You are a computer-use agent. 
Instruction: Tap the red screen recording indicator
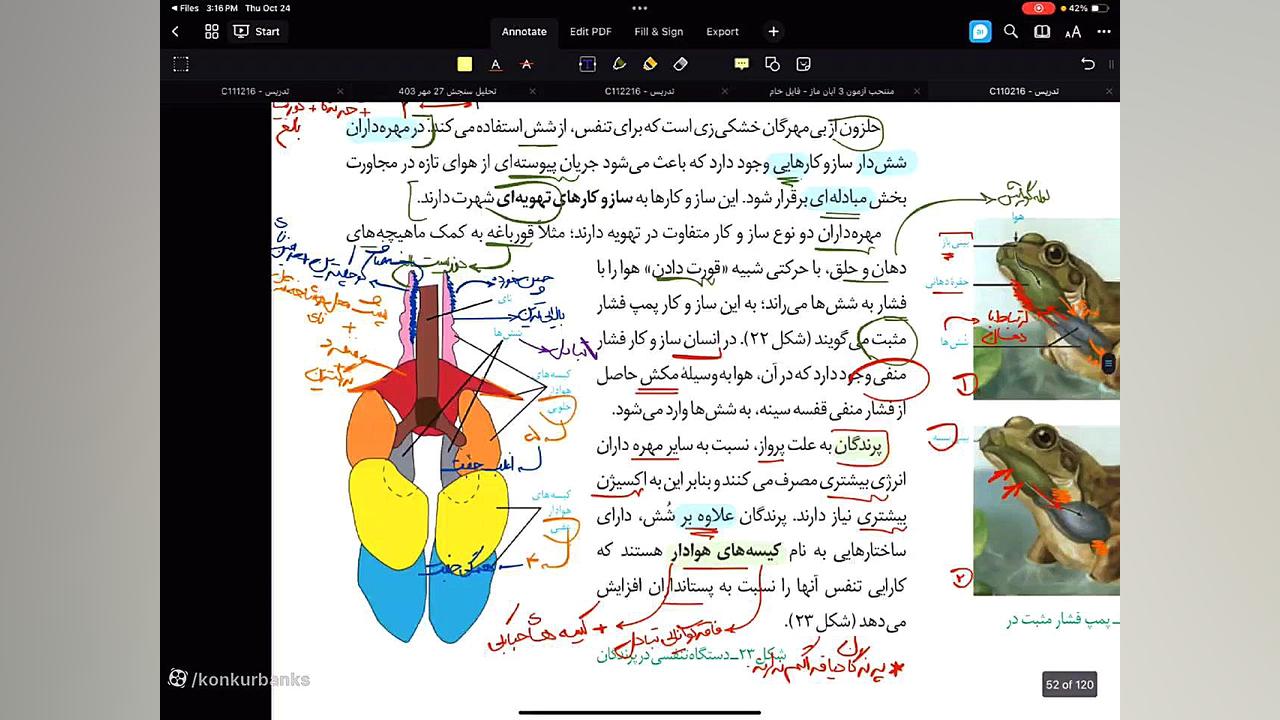pos(1038,7)
